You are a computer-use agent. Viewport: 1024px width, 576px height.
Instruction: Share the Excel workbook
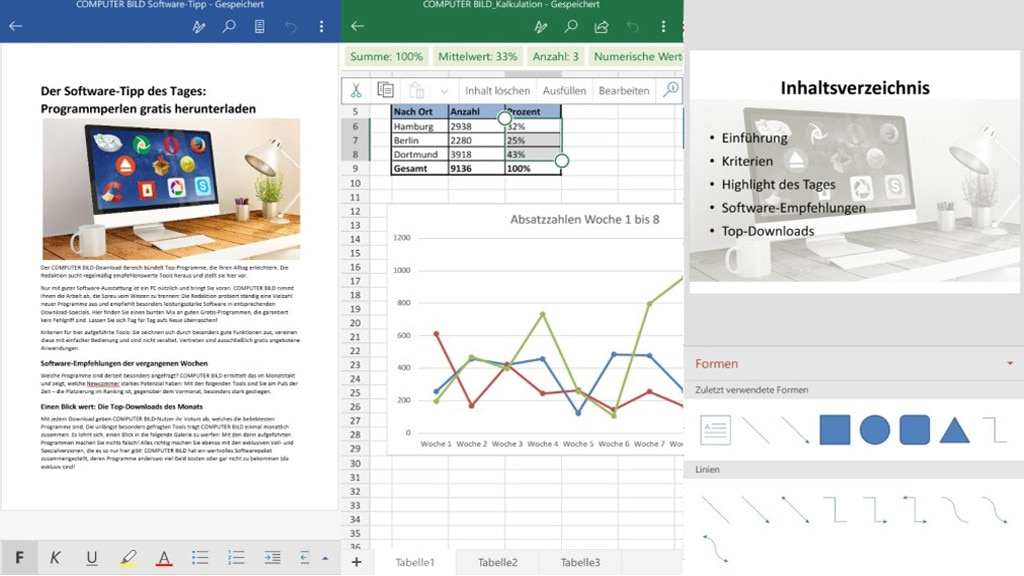(x=601, y=26)
